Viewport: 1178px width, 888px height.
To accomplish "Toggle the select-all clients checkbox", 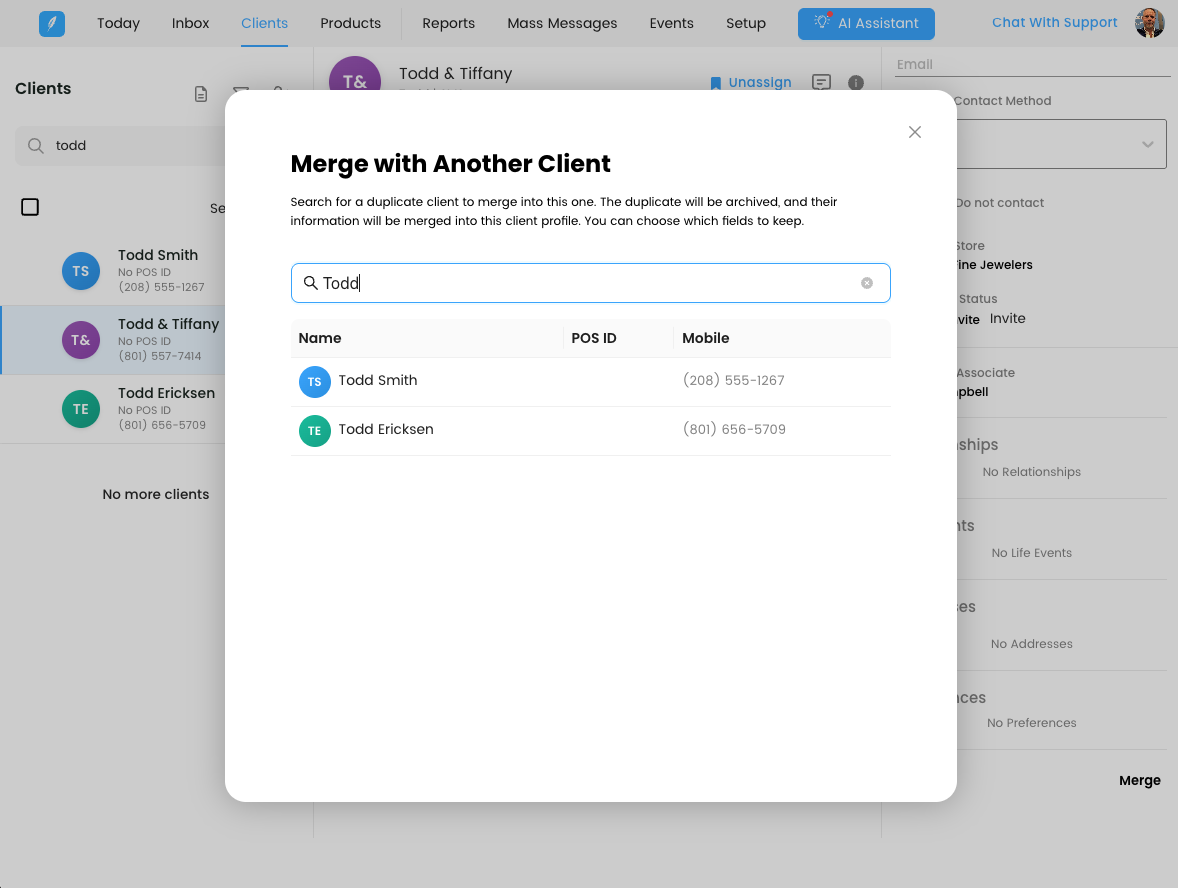I will point(30,207).
